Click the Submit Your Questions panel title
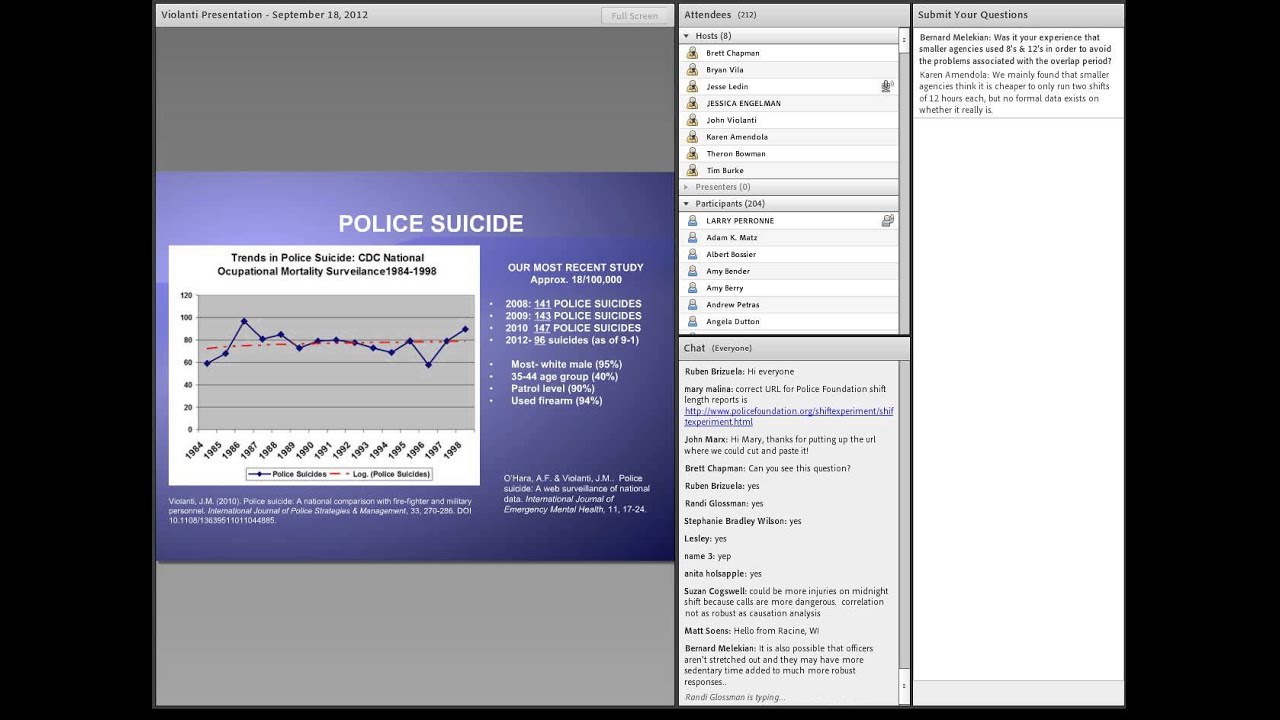 coord(973,15)
